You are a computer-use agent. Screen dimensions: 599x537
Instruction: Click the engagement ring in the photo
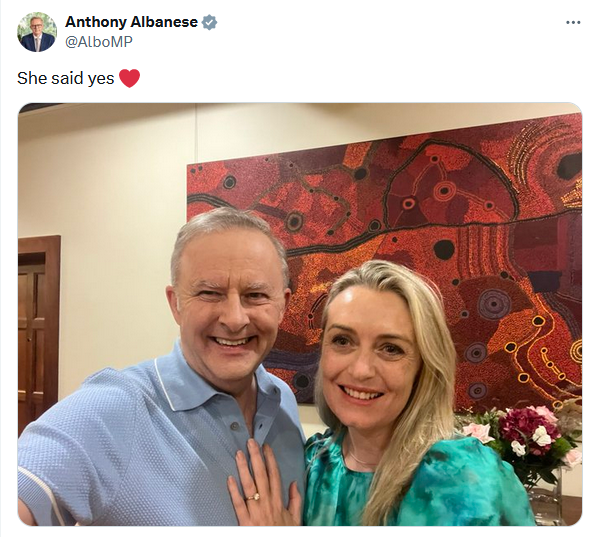(x=254, y=497)
